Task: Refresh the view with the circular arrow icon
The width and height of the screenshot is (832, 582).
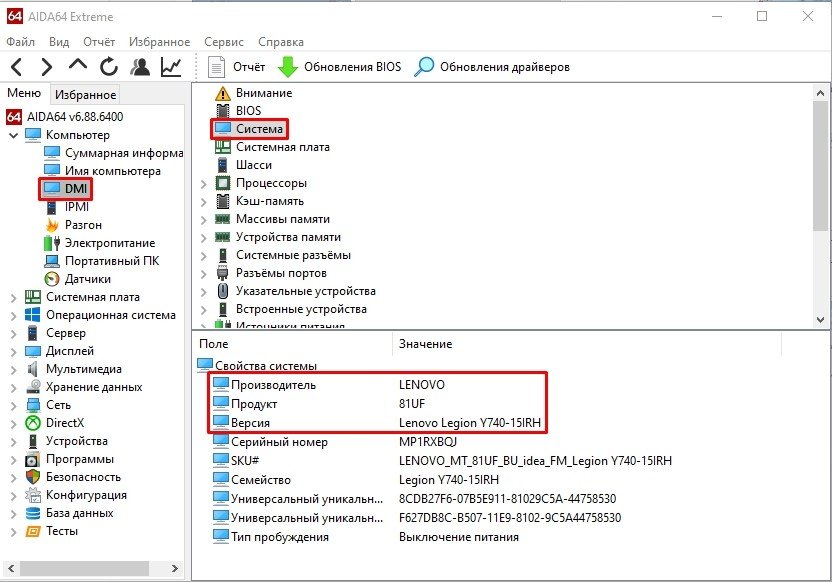Action: [x=109, y=67]
